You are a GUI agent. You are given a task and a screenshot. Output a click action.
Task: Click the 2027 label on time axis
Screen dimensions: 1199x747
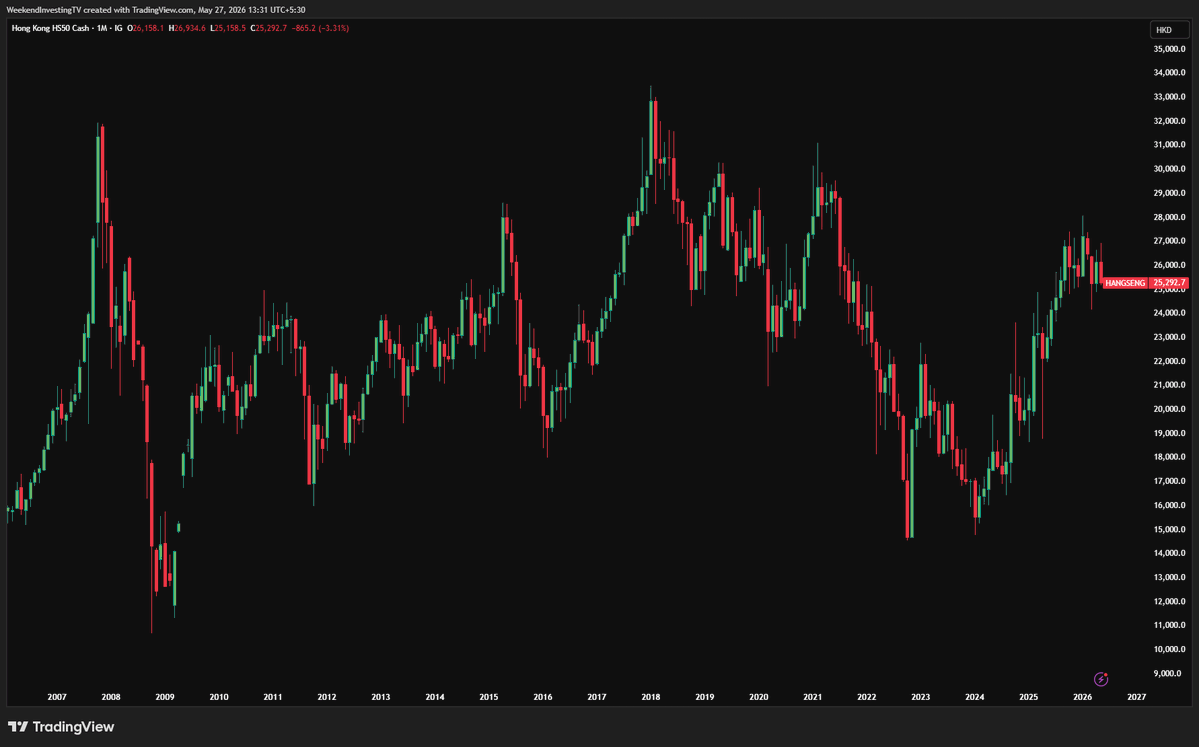pos(1136,697)
